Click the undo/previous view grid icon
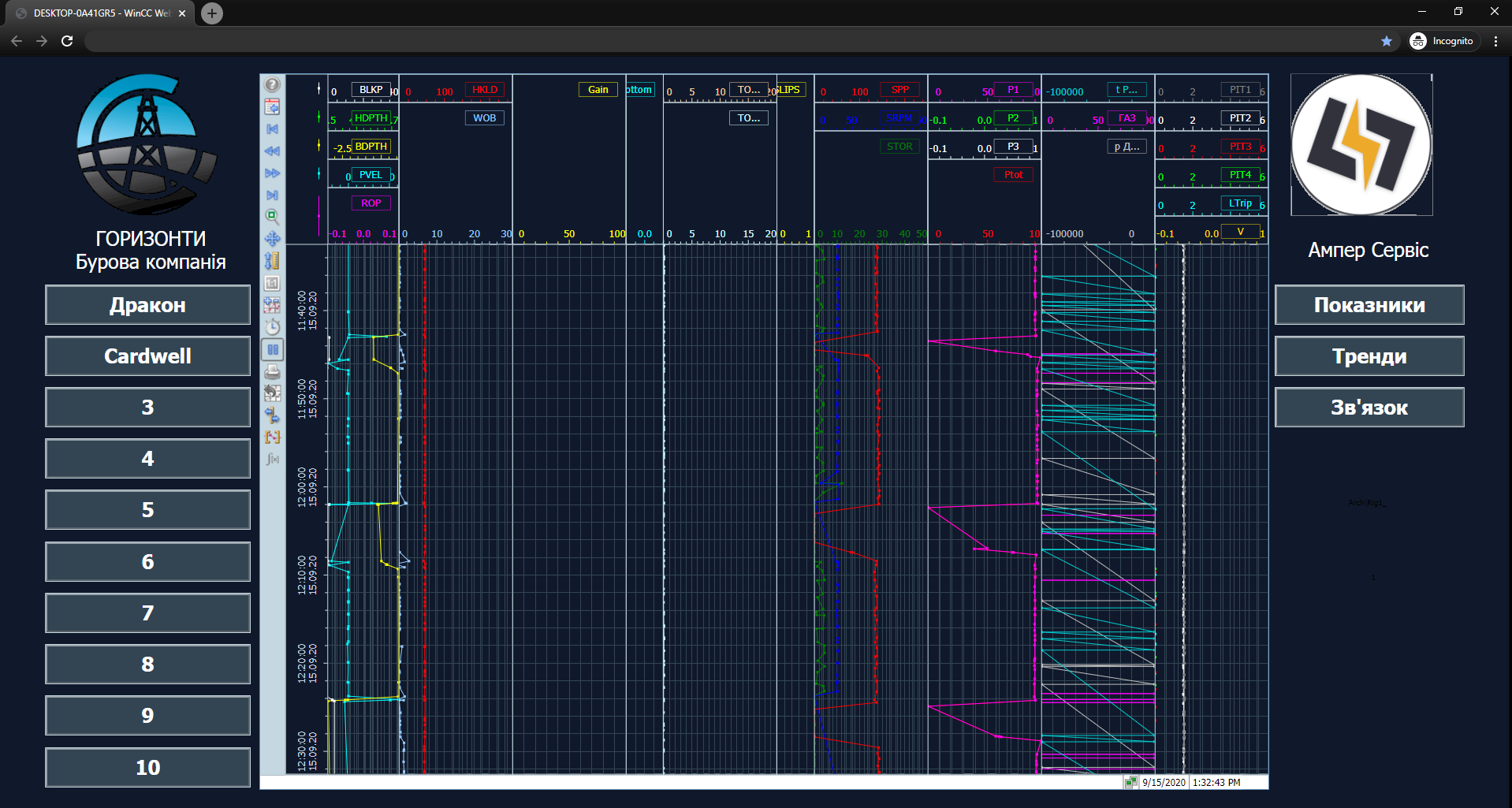Viewport: 1512px width, 808px height. pyautogui.click(x=272, y=393)
